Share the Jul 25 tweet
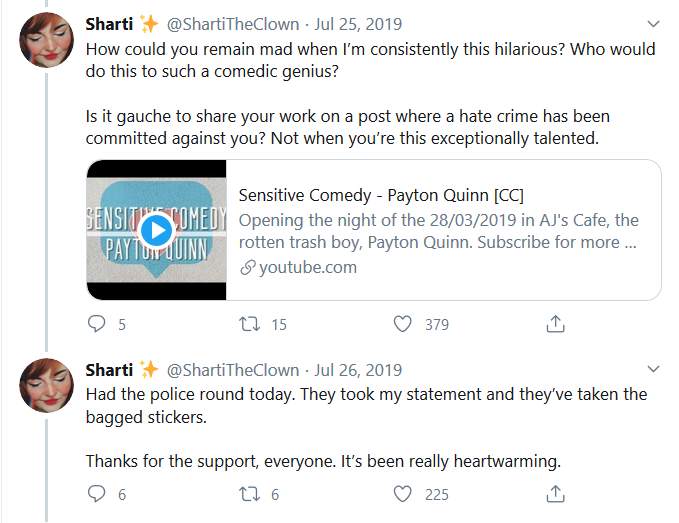Image resolution: width=679 pixels, height=523 pixels. click(x=556, y=323)
